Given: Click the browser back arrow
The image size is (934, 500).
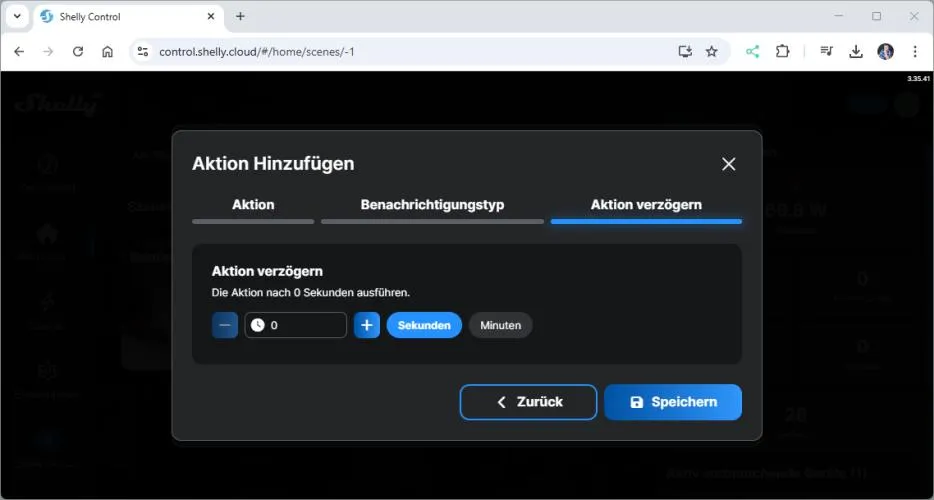Looking at the screenshot, I should coord(19,51).
